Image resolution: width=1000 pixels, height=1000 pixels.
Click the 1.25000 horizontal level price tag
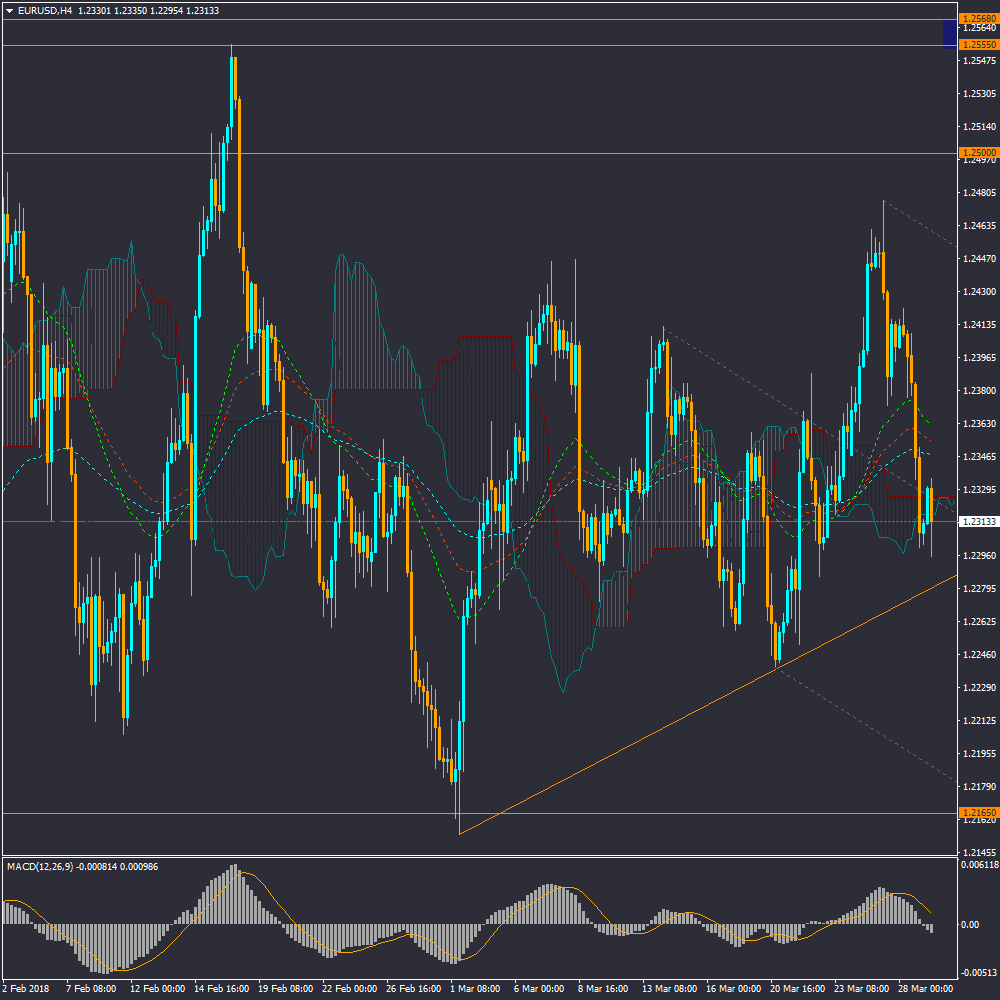point(978,153)
